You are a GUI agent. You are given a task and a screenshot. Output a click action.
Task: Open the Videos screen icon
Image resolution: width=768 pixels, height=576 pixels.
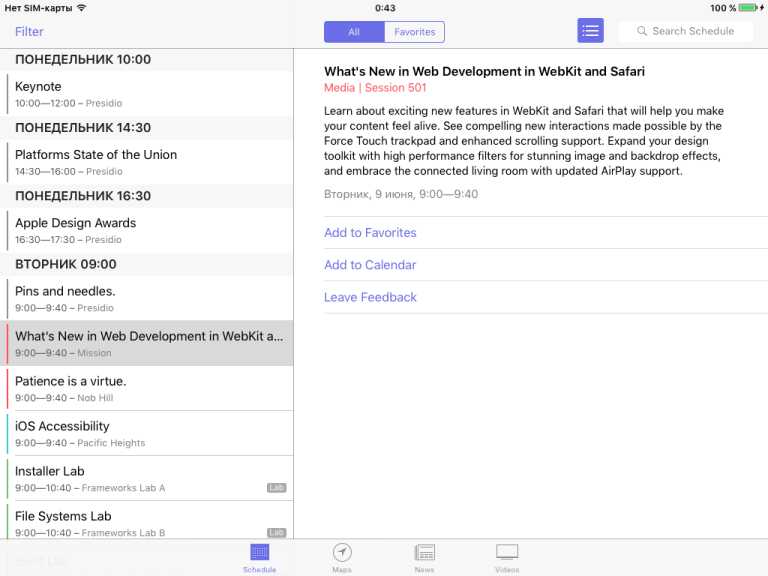507,552
